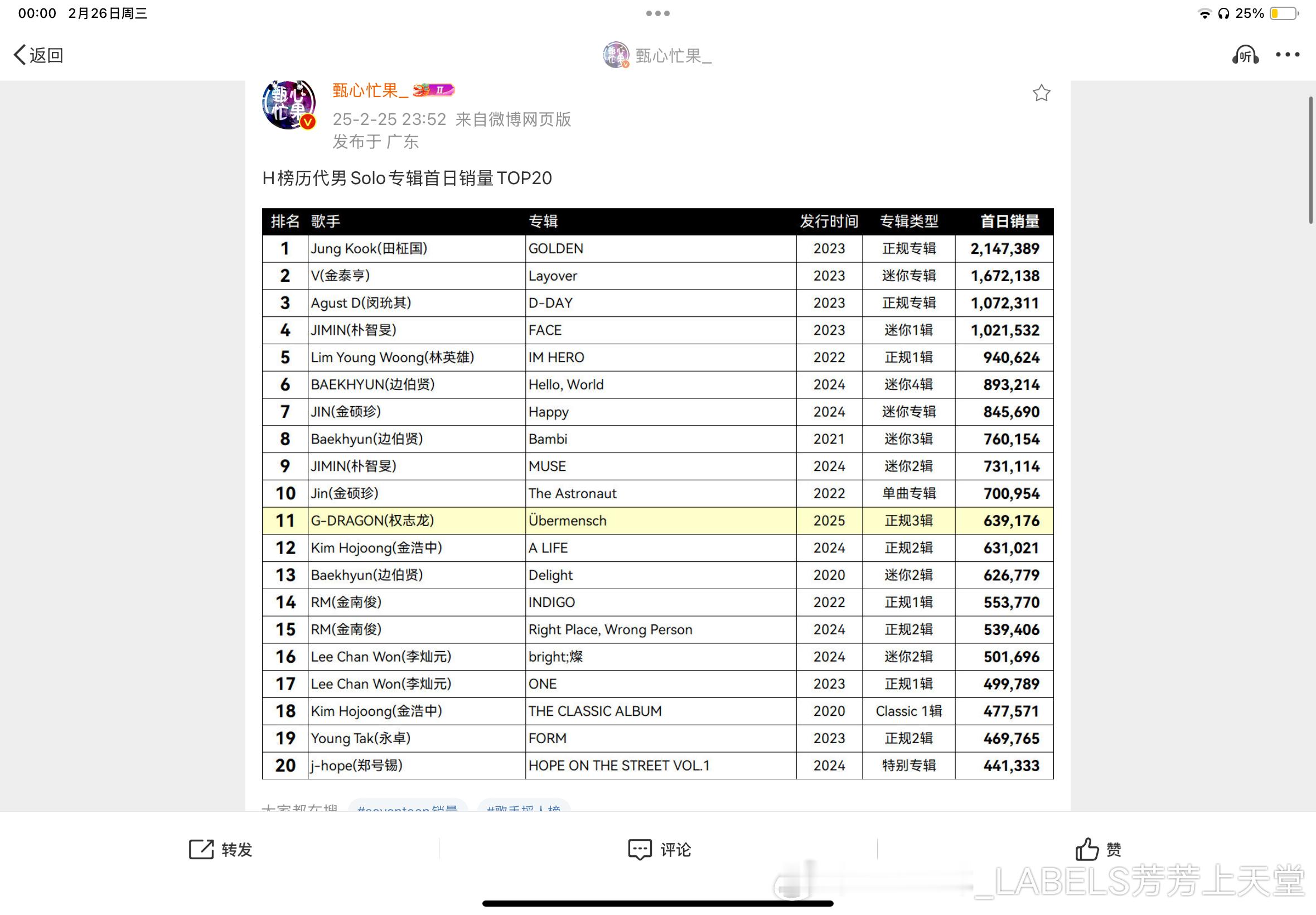The image size is (1316, 915).
Task: Tap the header 专辑类型
Action: 908,221
